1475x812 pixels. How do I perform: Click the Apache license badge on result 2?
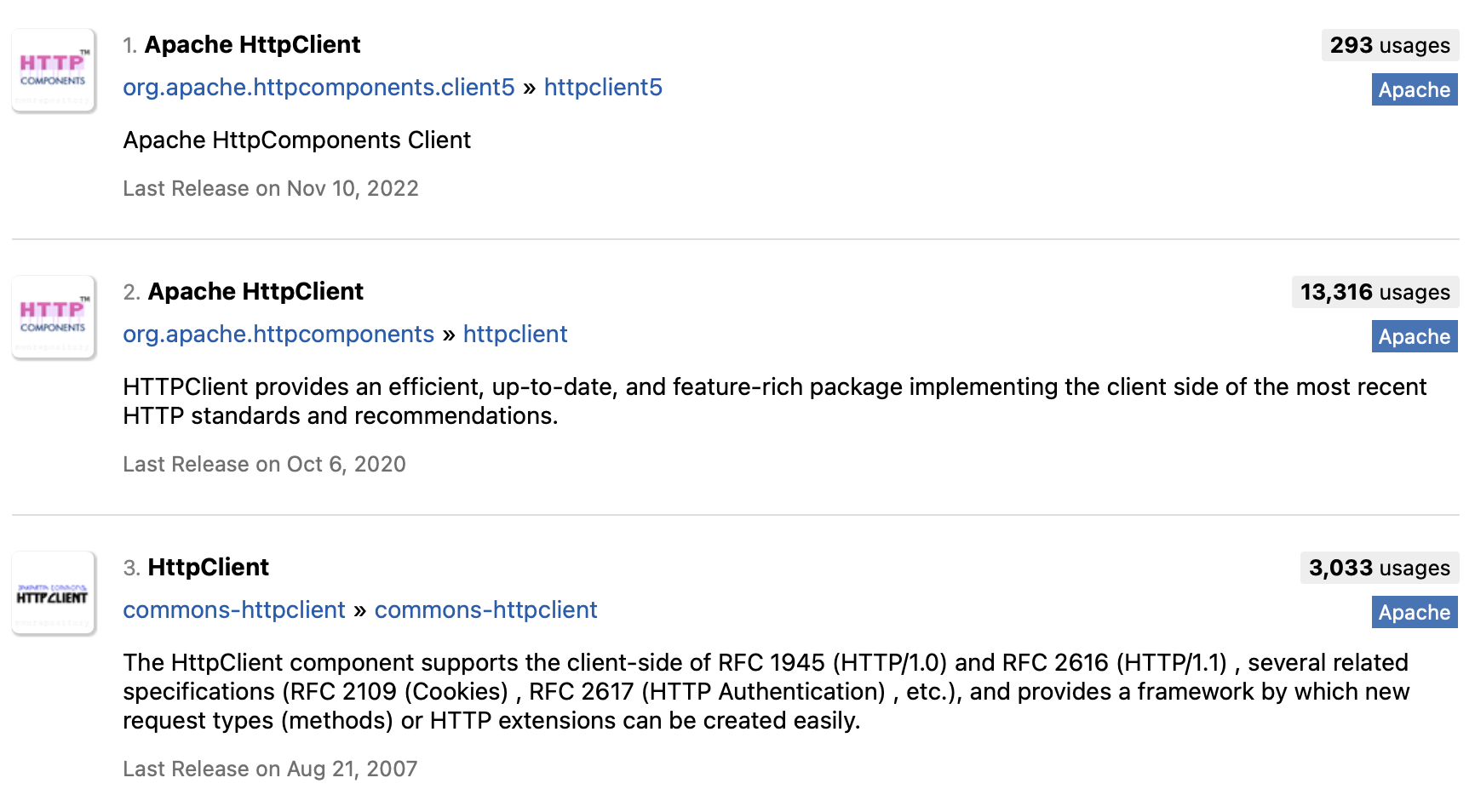(x=1414, y=336)
